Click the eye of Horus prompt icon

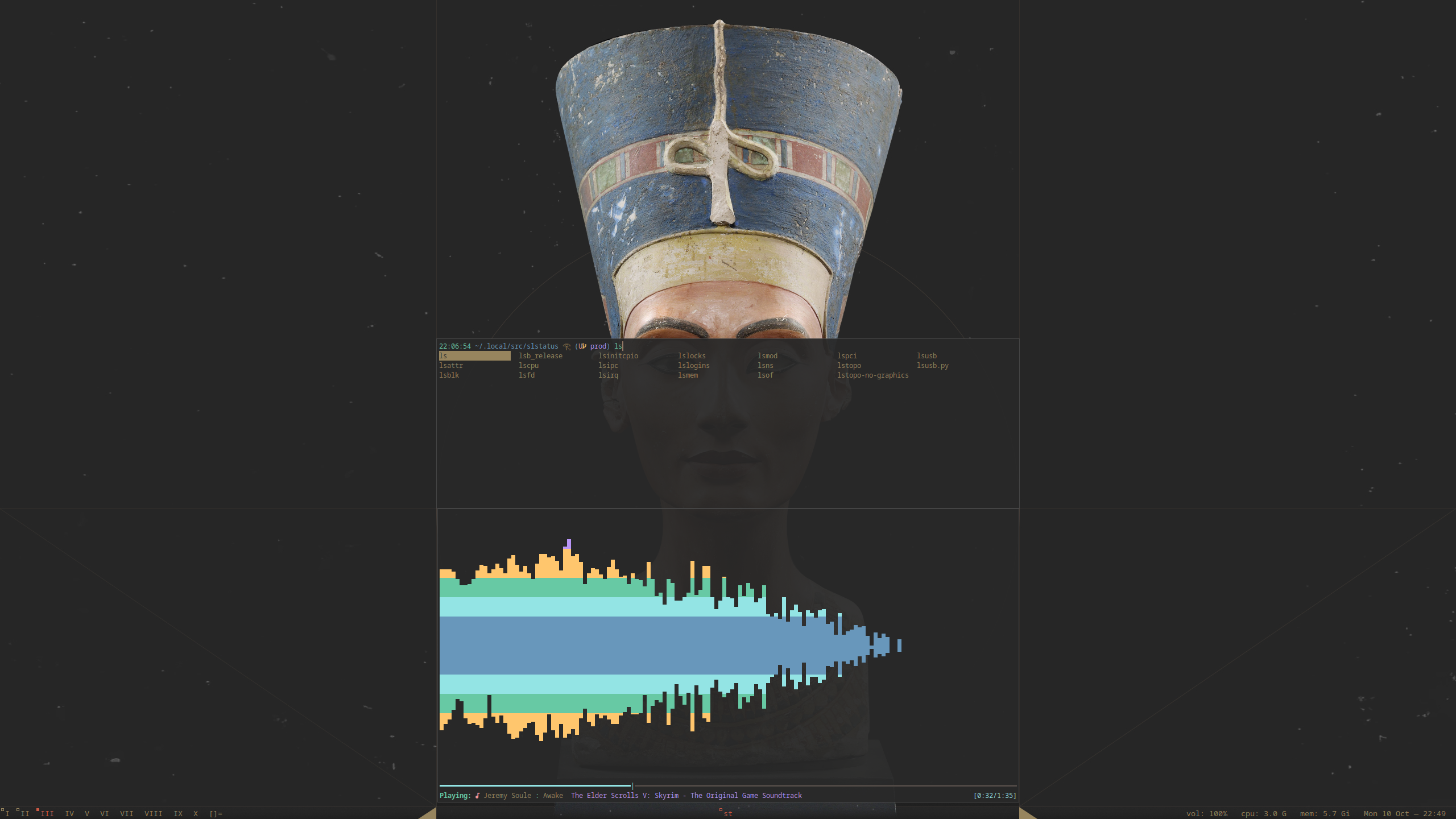click(x=566, y=346)
